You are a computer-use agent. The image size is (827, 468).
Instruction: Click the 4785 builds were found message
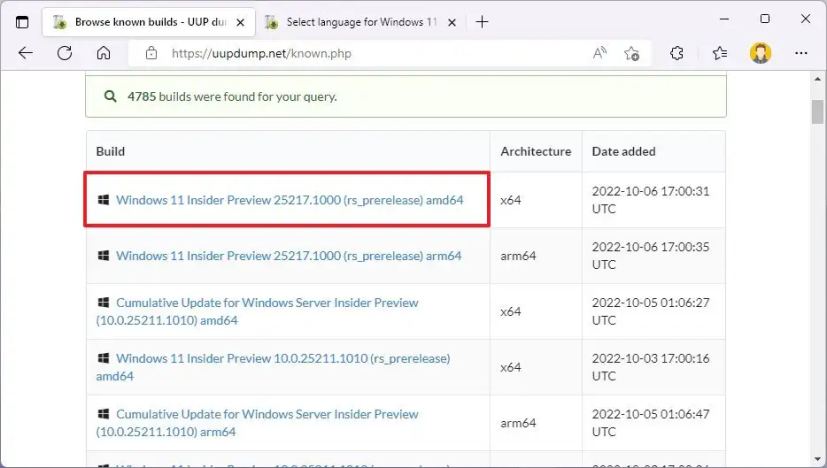[232, 97]
